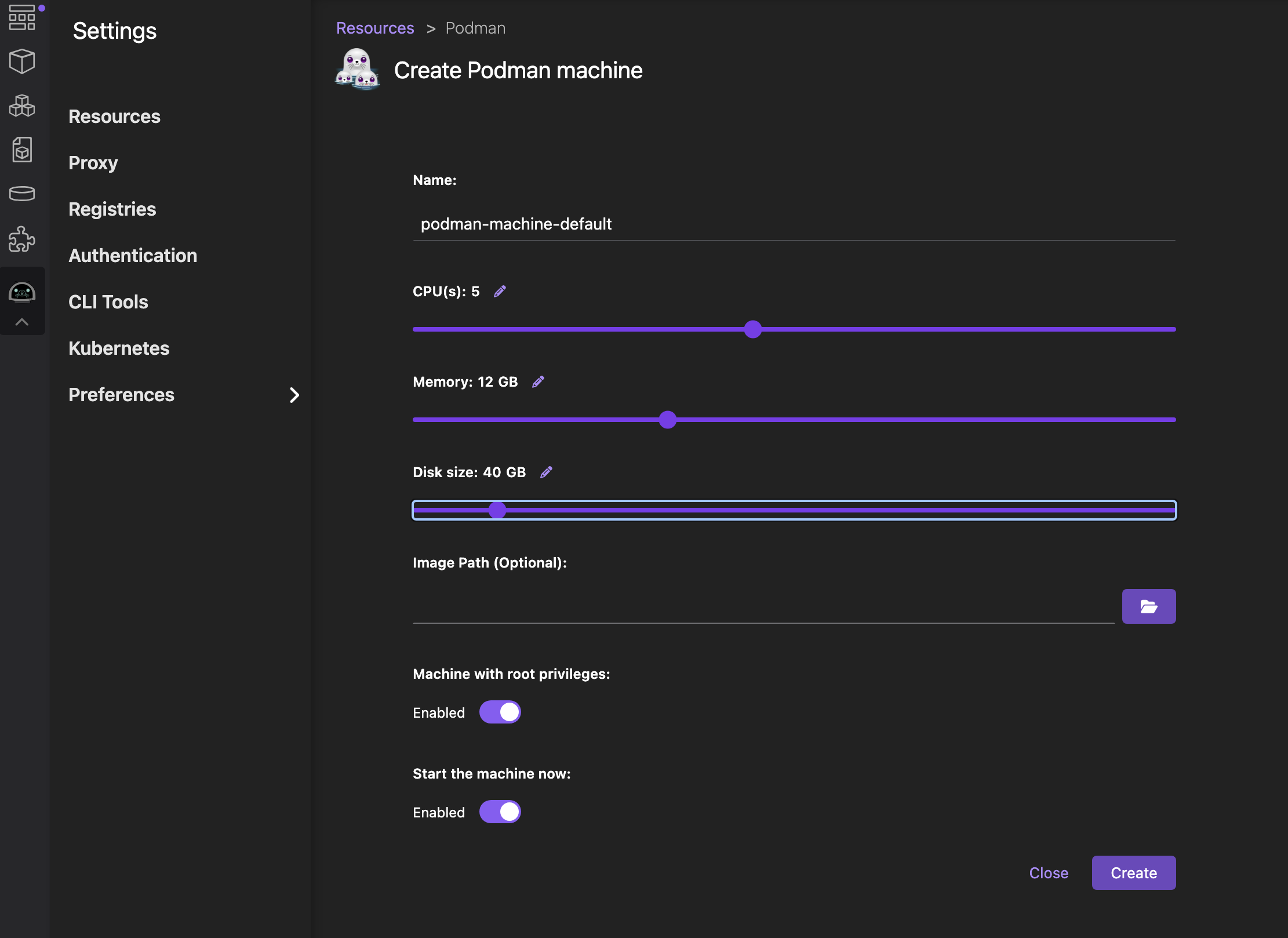Open the Volumes disk icon
Viewport: 1288px width, 938px height.
pyautogui.click(x=22, y=194)
